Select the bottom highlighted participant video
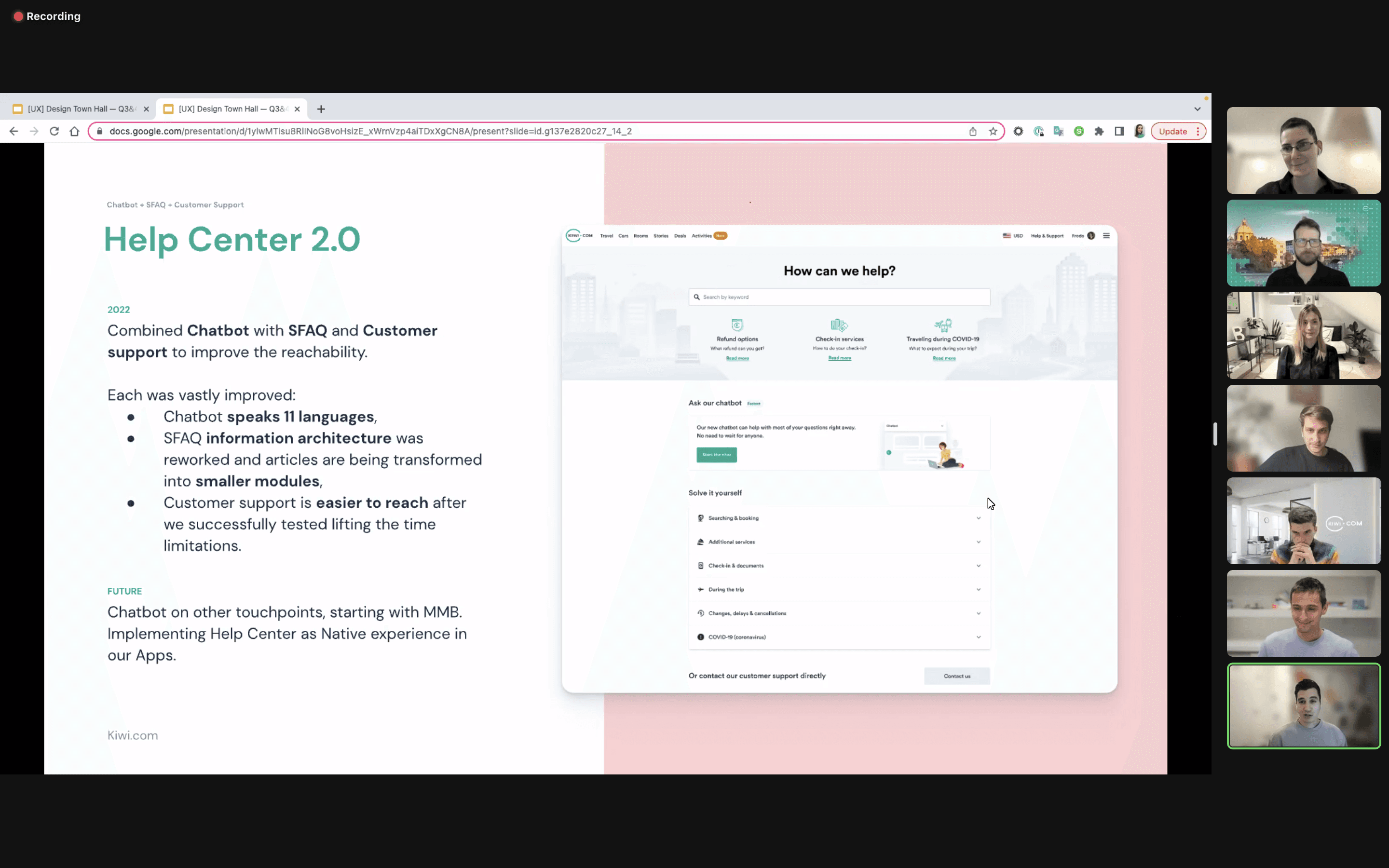 1304,705
